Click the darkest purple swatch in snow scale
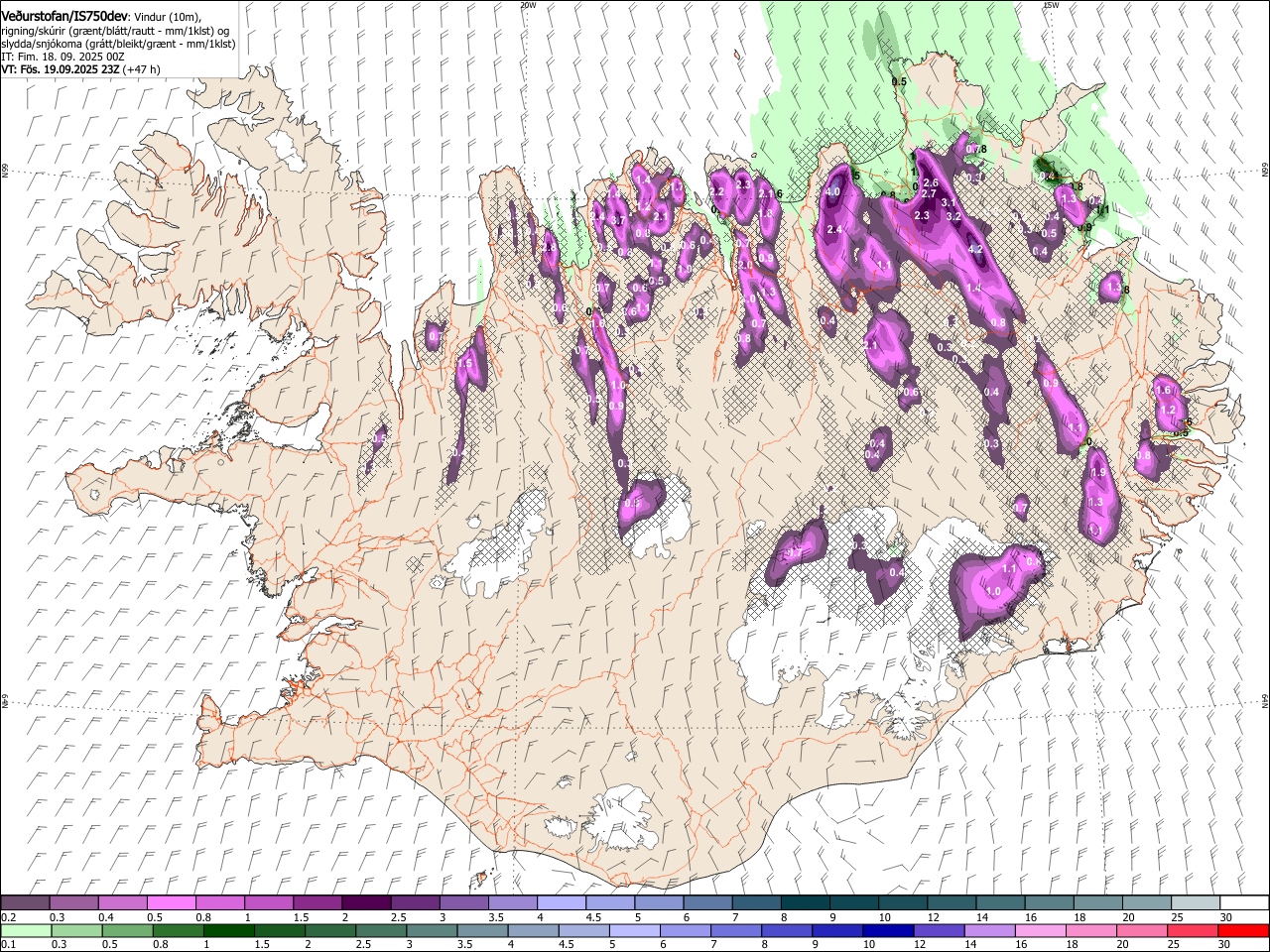Image resolution: width=1270 pixels, height=952 pixels. (x=366, y=902)
